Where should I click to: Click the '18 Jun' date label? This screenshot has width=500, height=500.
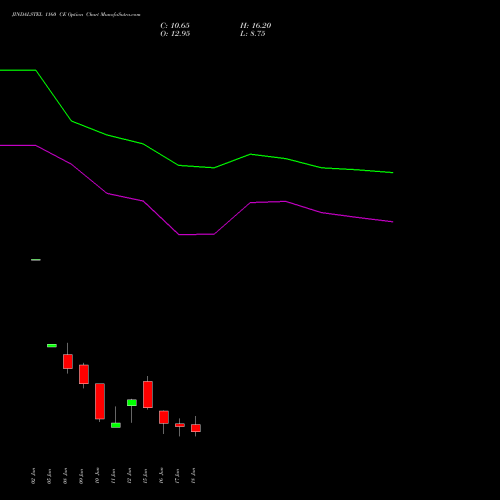pyautogui.click(x=193, y=476)
